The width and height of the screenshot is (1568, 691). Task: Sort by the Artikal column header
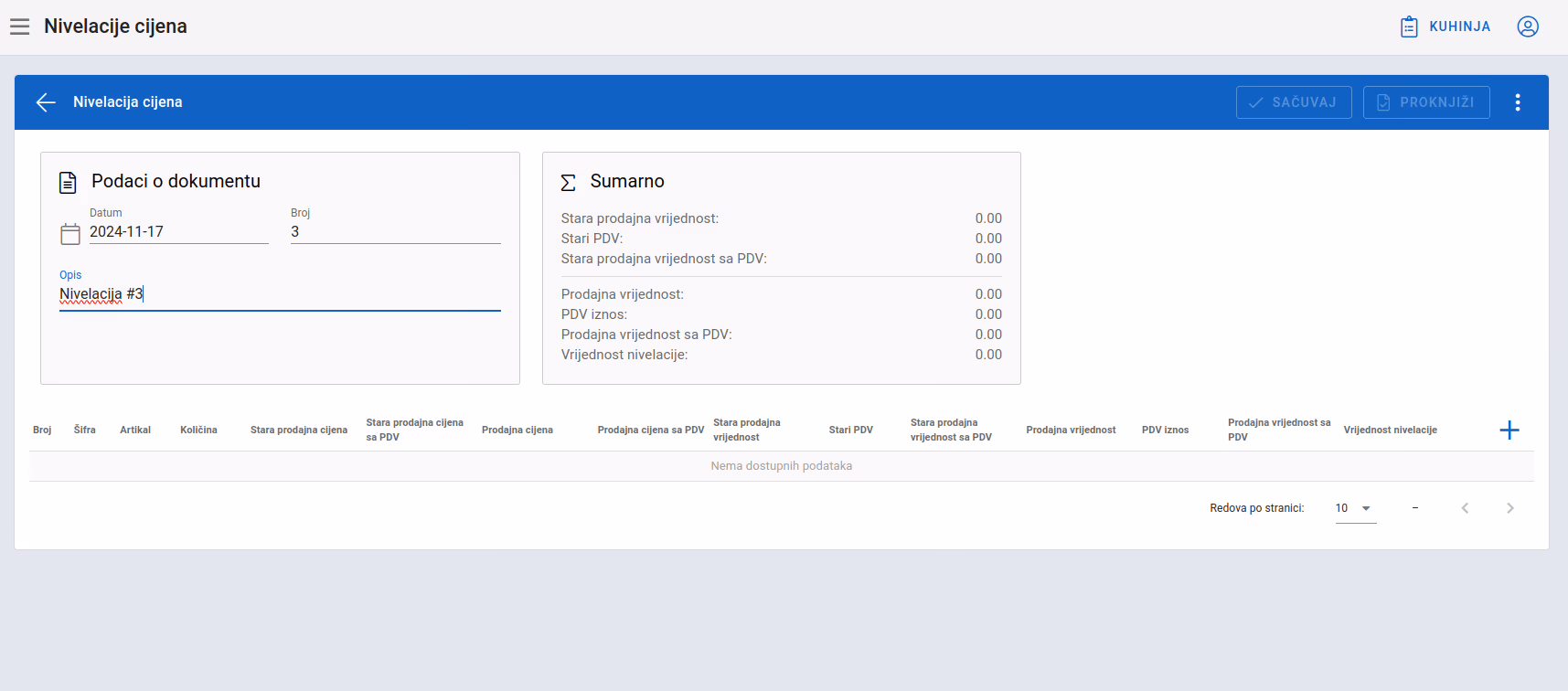tap(135, 430)
